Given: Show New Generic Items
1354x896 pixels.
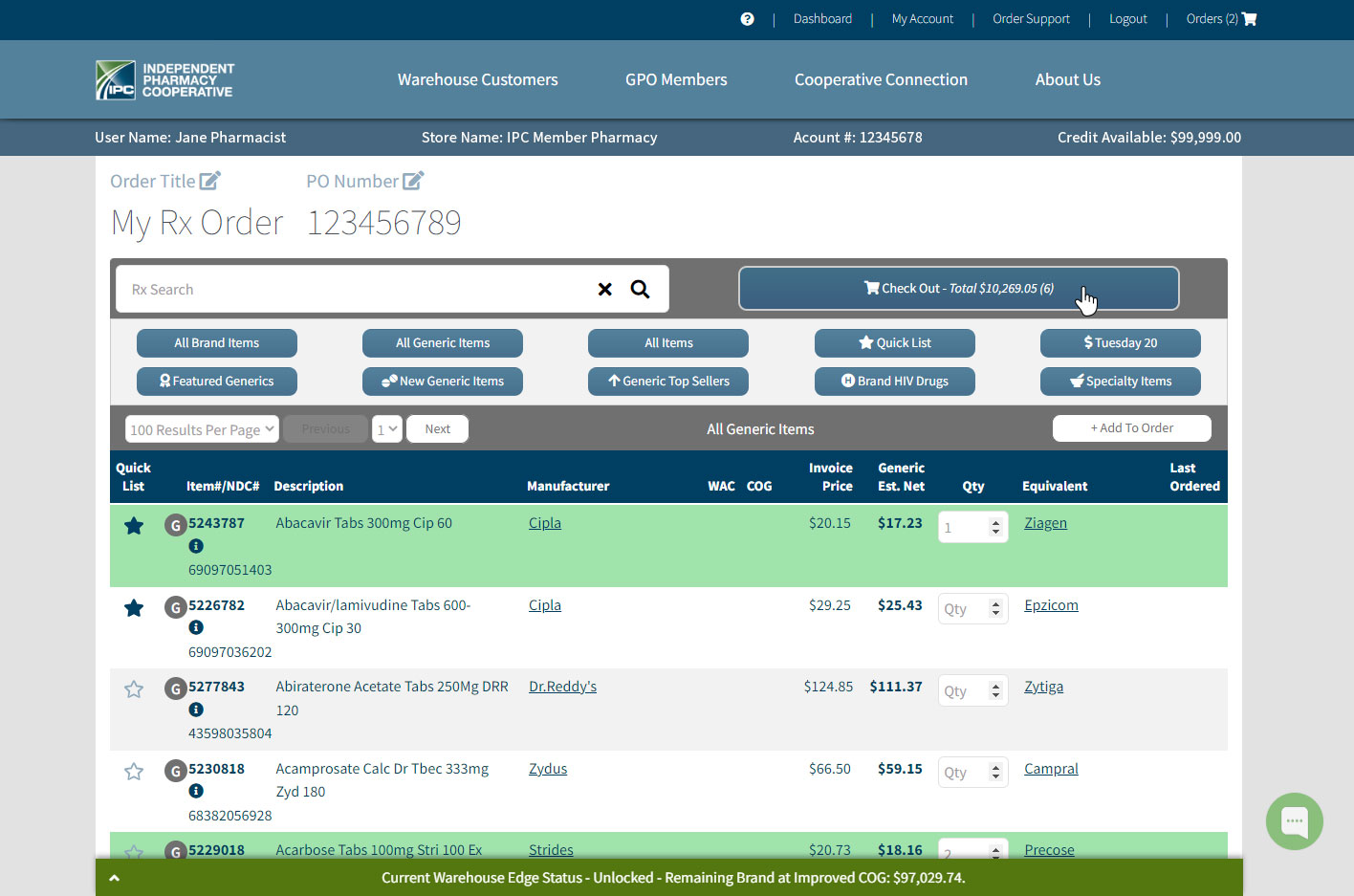Looking at the screenshot, I should (x=443, y=381).
